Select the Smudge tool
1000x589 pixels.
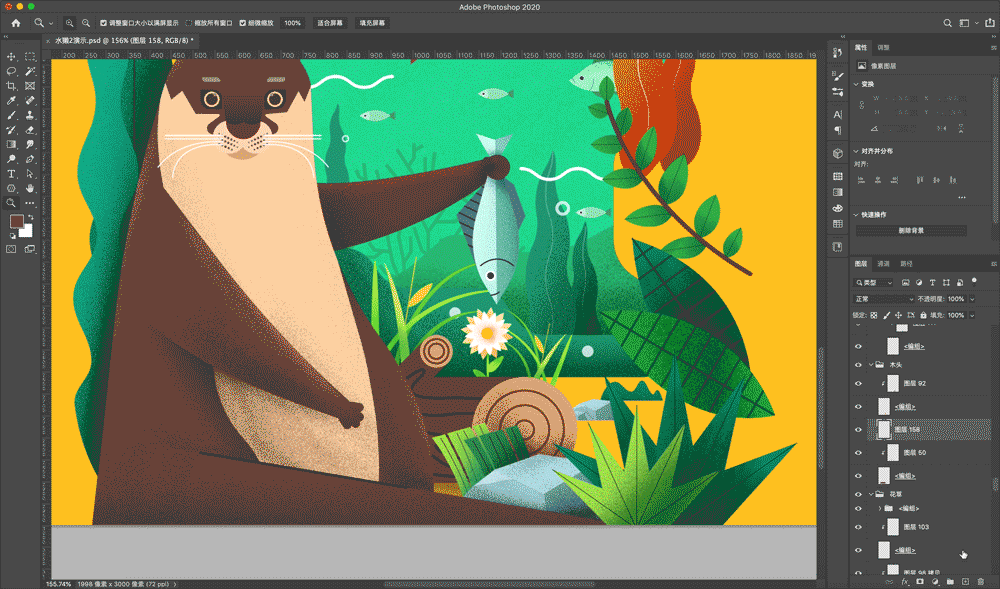[29, 145]
